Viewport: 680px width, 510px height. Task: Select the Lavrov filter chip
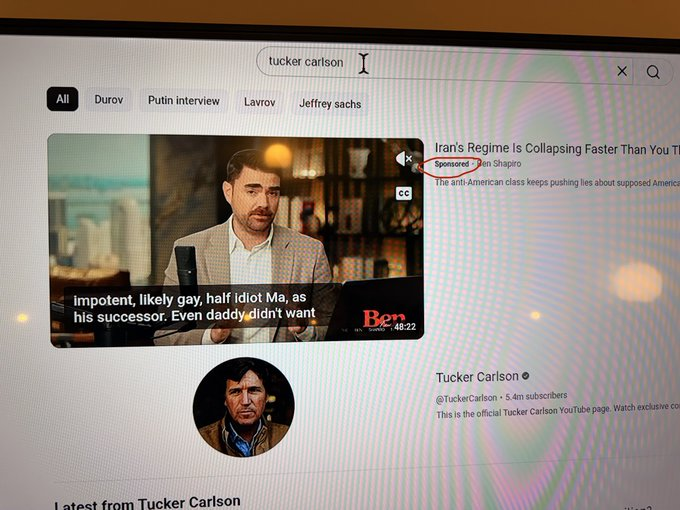pos(259,102)
